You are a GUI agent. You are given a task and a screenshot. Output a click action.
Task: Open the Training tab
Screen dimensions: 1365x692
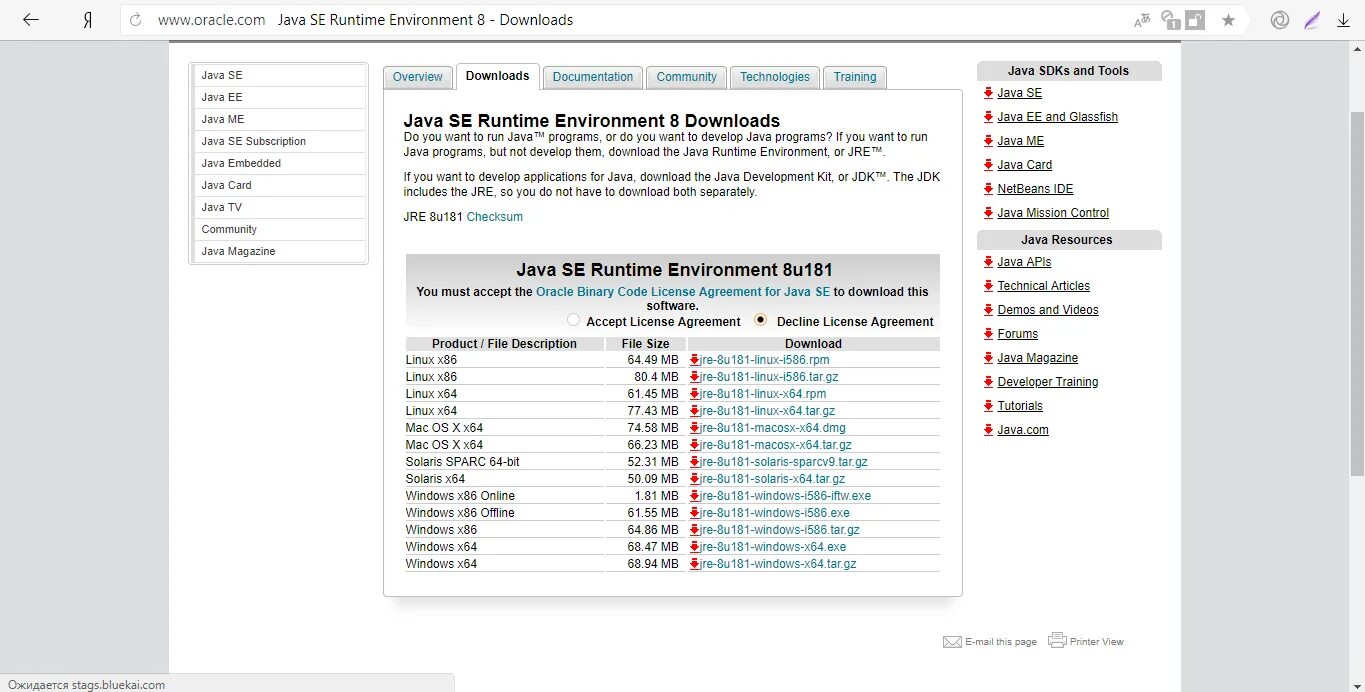[x=855, y=77]
